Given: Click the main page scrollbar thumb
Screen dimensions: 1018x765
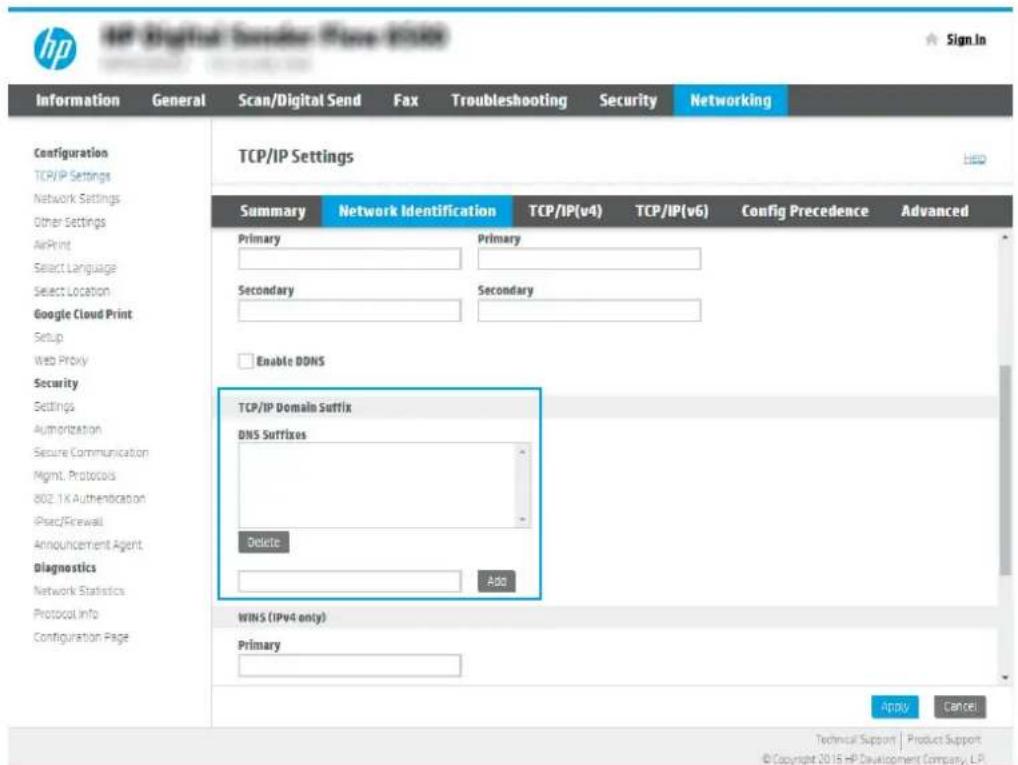Looking at the screenshot, I should 1005,470.
